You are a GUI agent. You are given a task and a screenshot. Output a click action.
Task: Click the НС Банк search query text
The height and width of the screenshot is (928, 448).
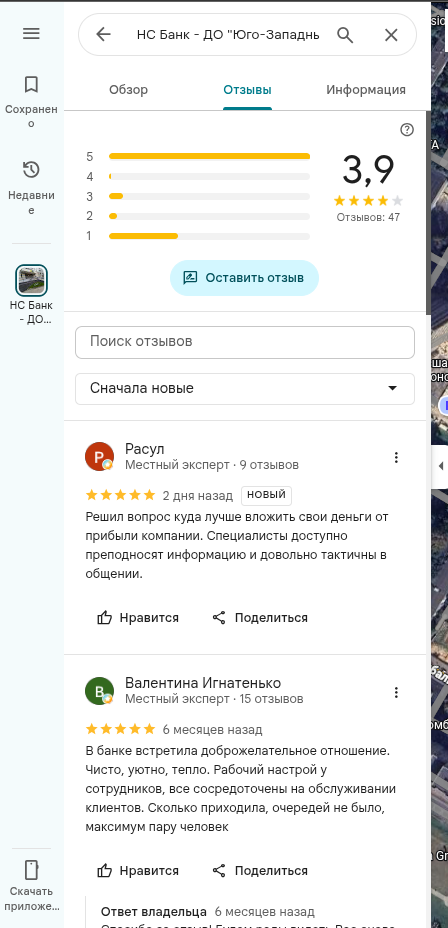[x=228, y=35]
